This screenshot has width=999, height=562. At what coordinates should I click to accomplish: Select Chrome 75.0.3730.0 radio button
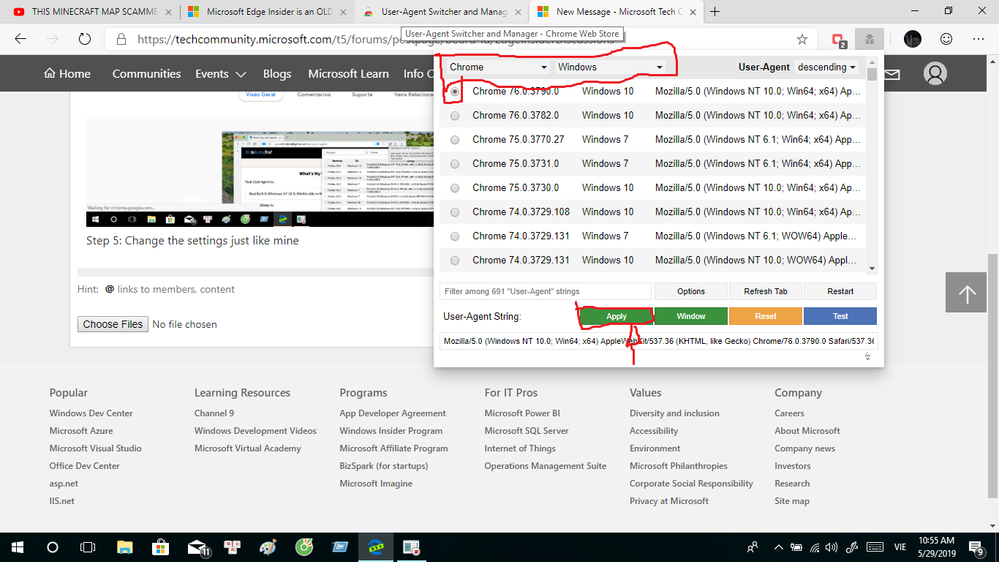coord(454,189)
